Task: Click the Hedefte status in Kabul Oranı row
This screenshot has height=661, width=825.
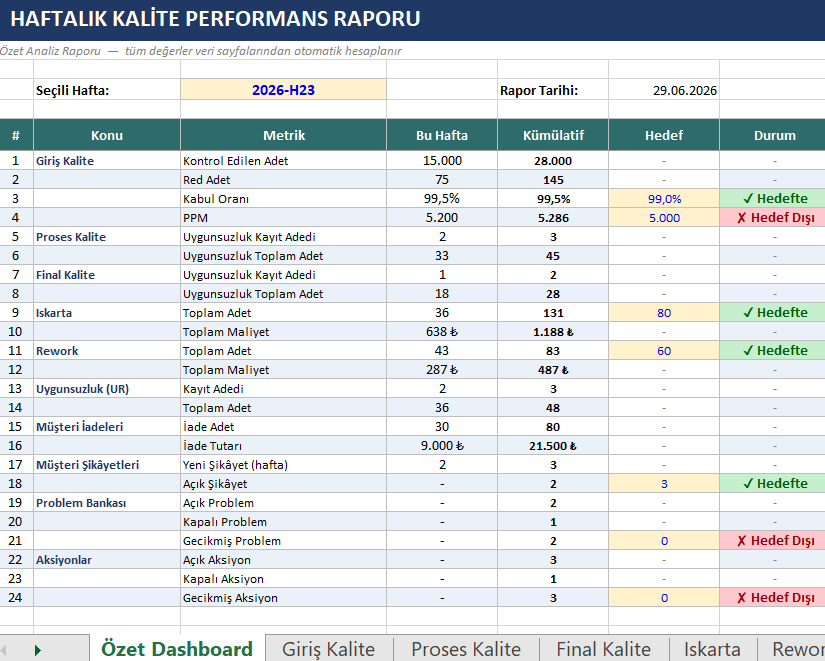Action: click(x=774, y=198)
